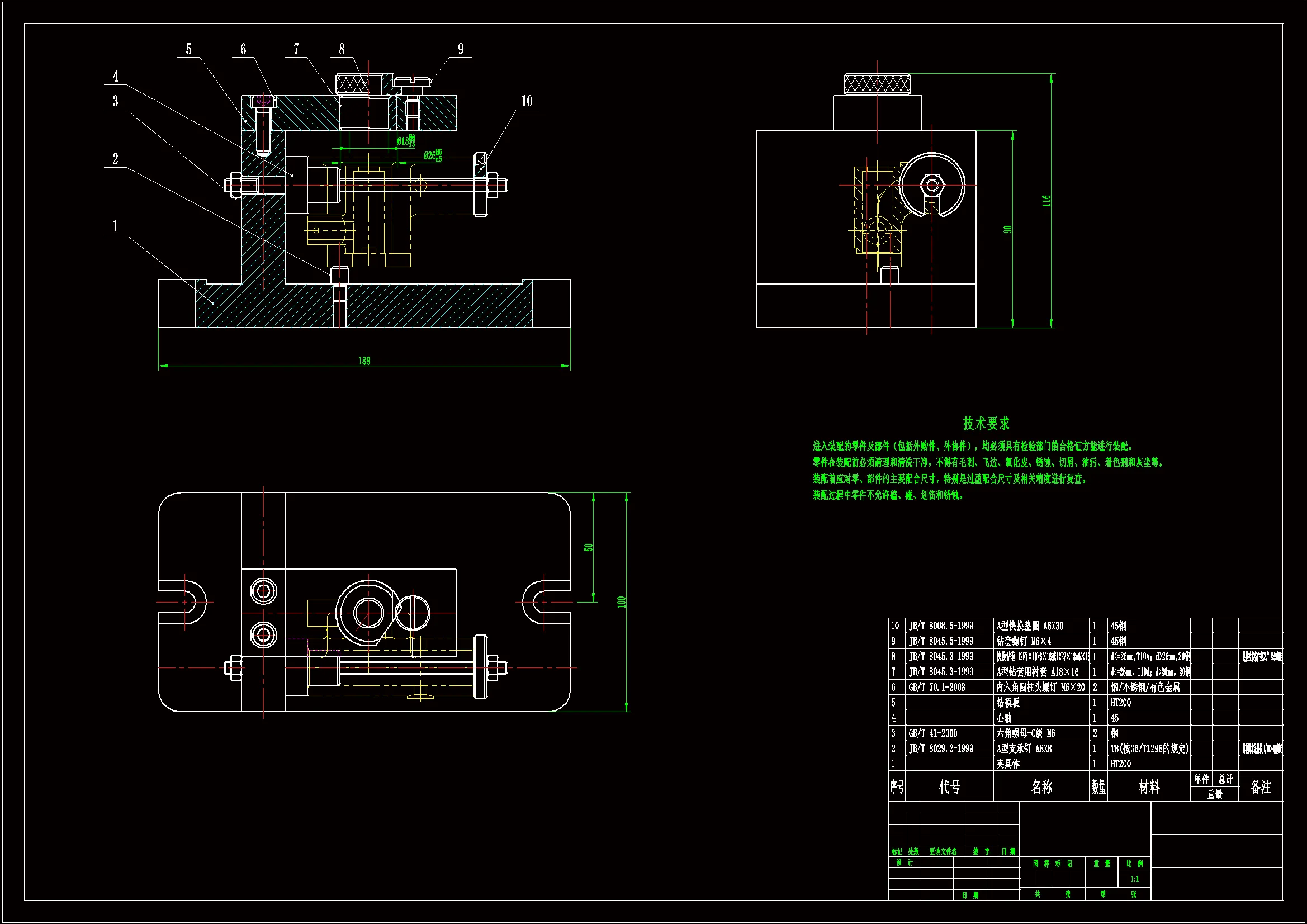Click the 材料 column header
Screen dimensions: 1307x924
(x=1148, y=787)
